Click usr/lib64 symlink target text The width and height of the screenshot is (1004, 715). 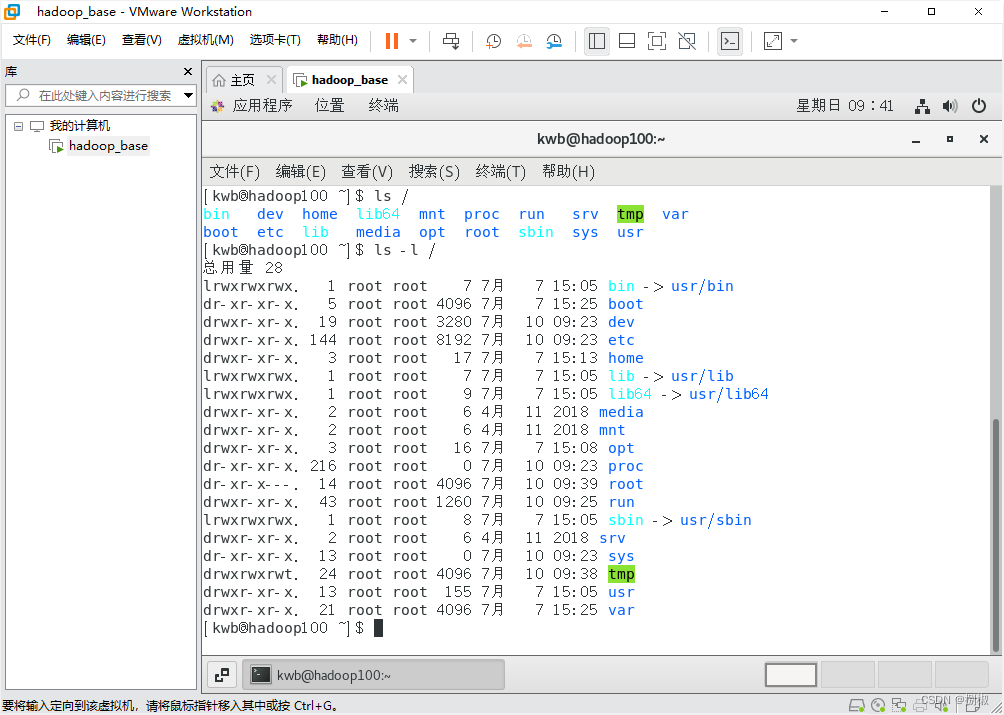click(x=729, y=394)
